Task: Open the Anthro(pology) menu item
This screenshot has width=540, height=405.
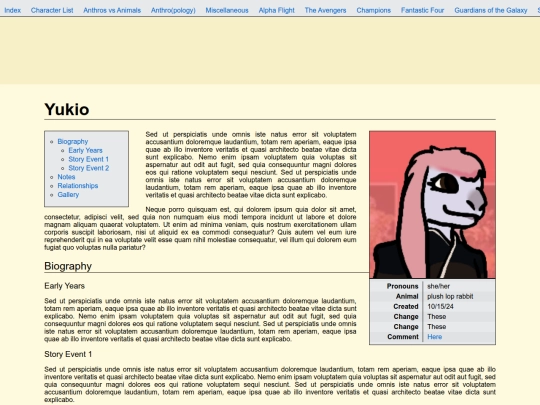Action: 173,10
